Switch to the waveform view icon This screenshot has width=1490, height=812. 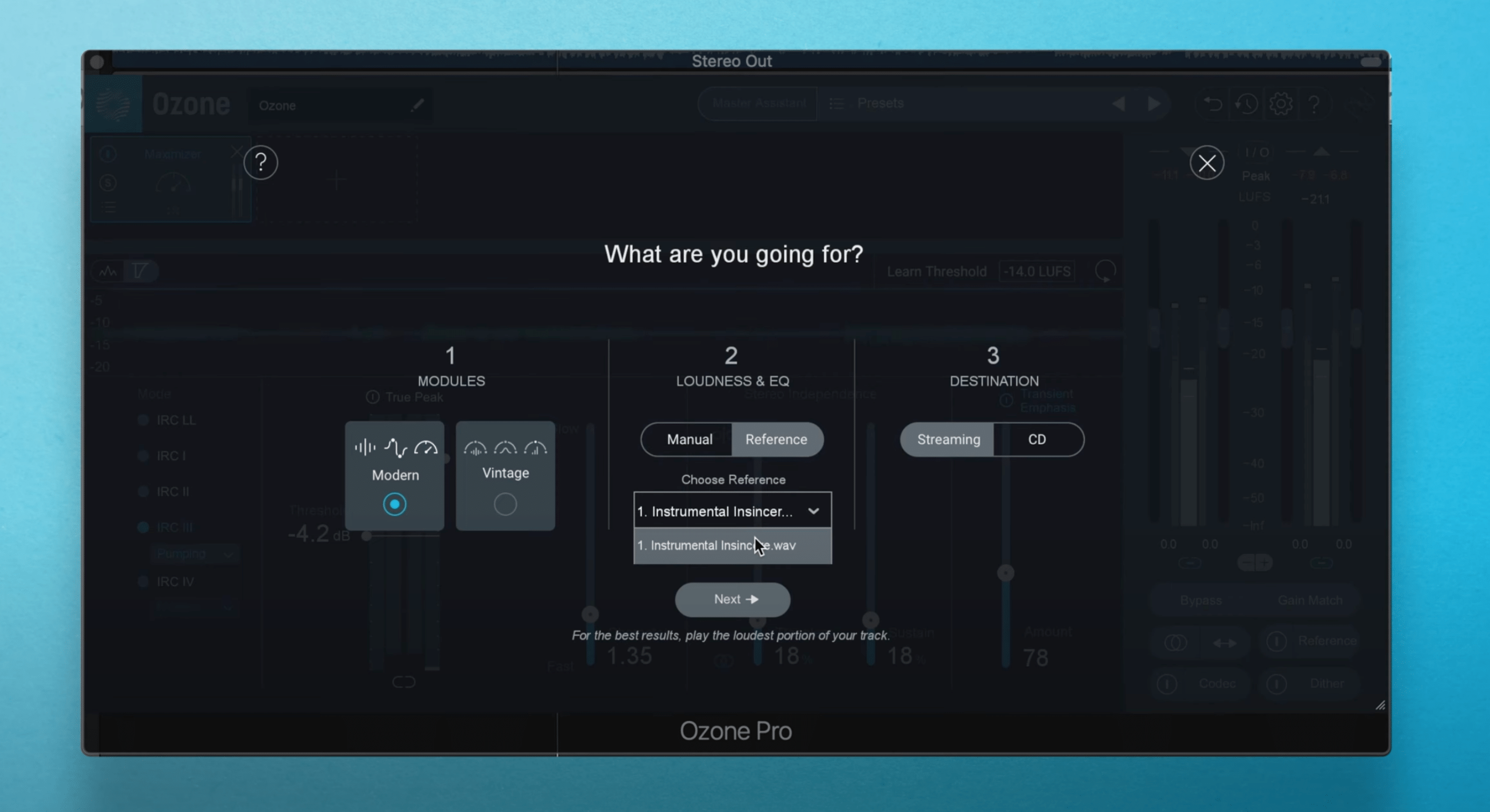[108, 270]
